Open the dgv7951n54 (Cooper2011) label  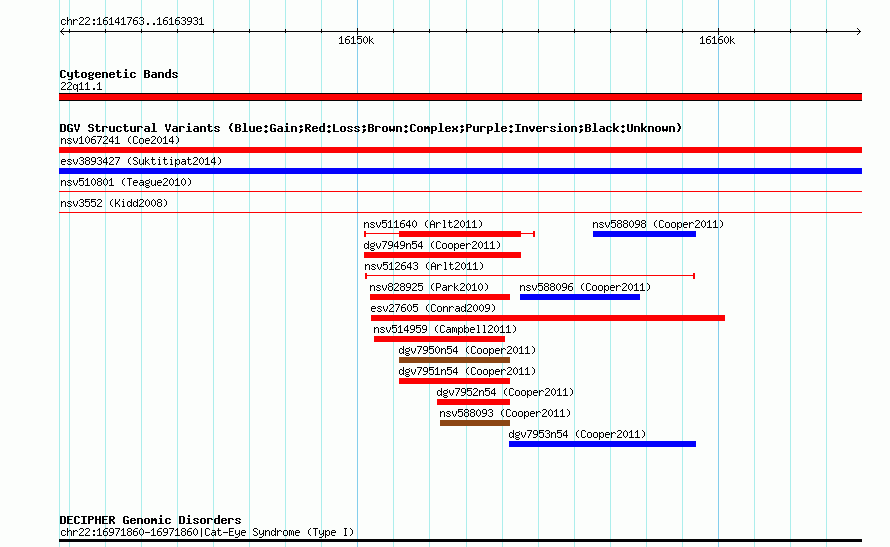pyautogui.click(x=467, y=371)
